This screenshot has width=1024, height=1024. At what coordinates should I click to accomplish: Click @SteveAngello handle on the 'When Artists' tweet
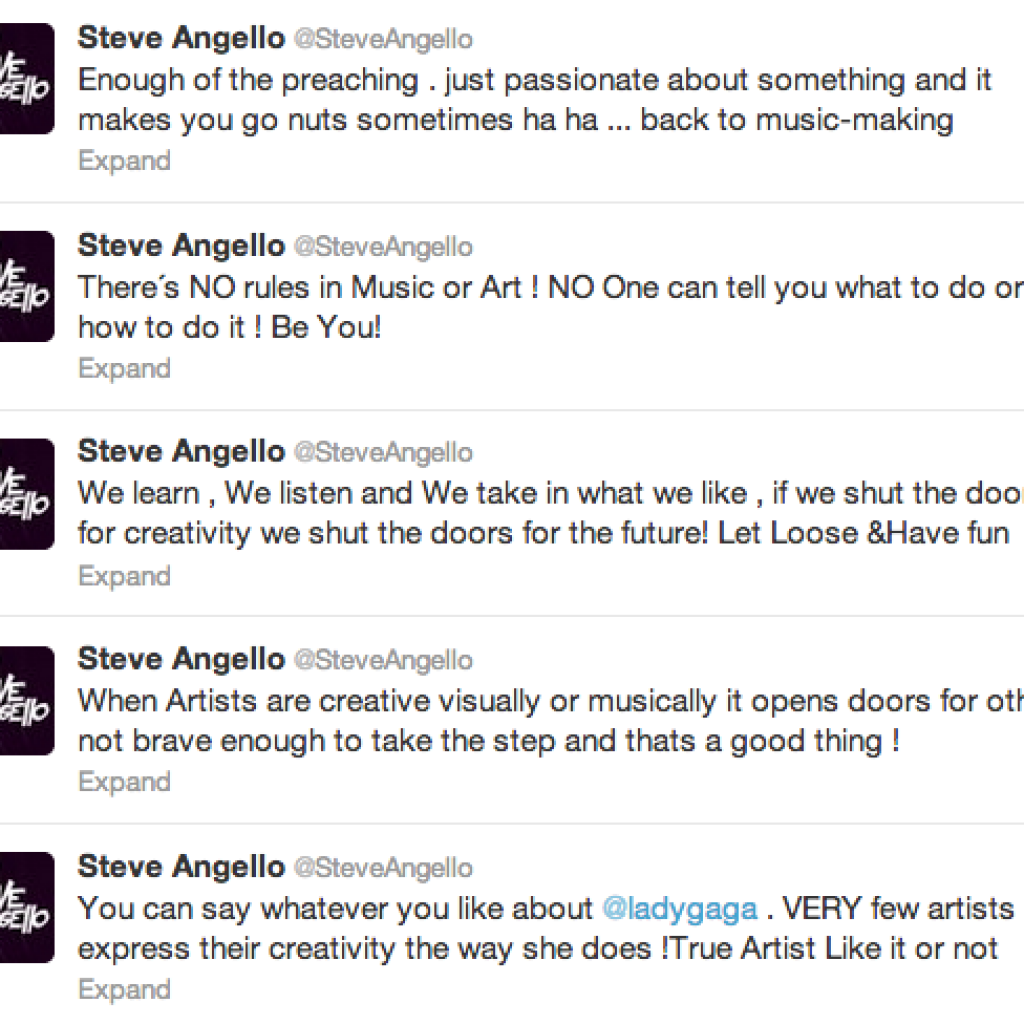tap(382, 660)
